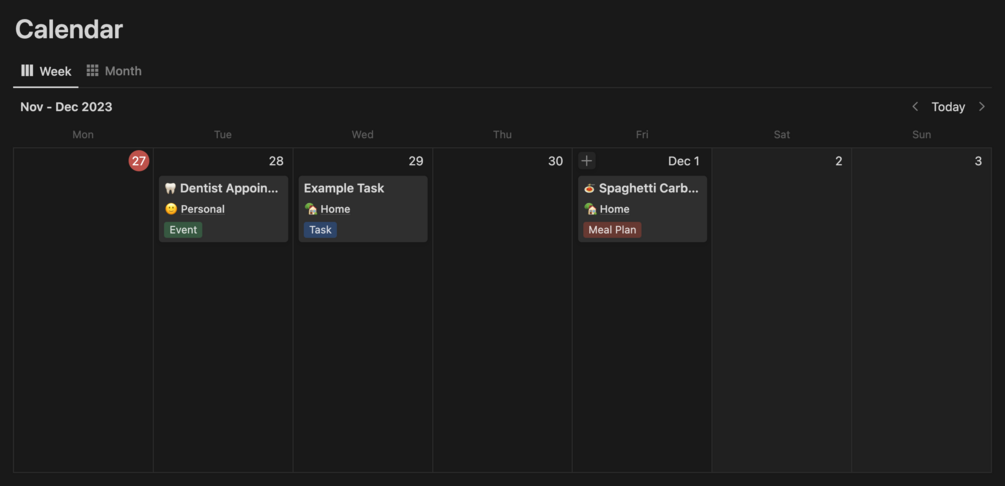Viewport: 1005px width, 486px height.
Task: Click the house icon on Example Task
Action: [311, 209]
